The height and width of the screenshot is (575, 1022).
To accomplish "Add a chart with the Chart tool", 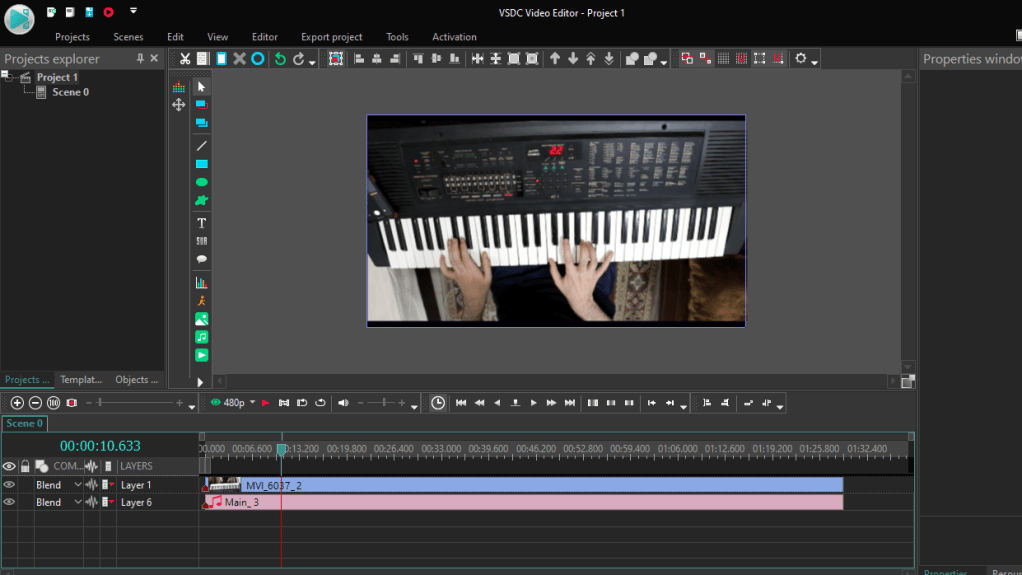I will [201, 283].
